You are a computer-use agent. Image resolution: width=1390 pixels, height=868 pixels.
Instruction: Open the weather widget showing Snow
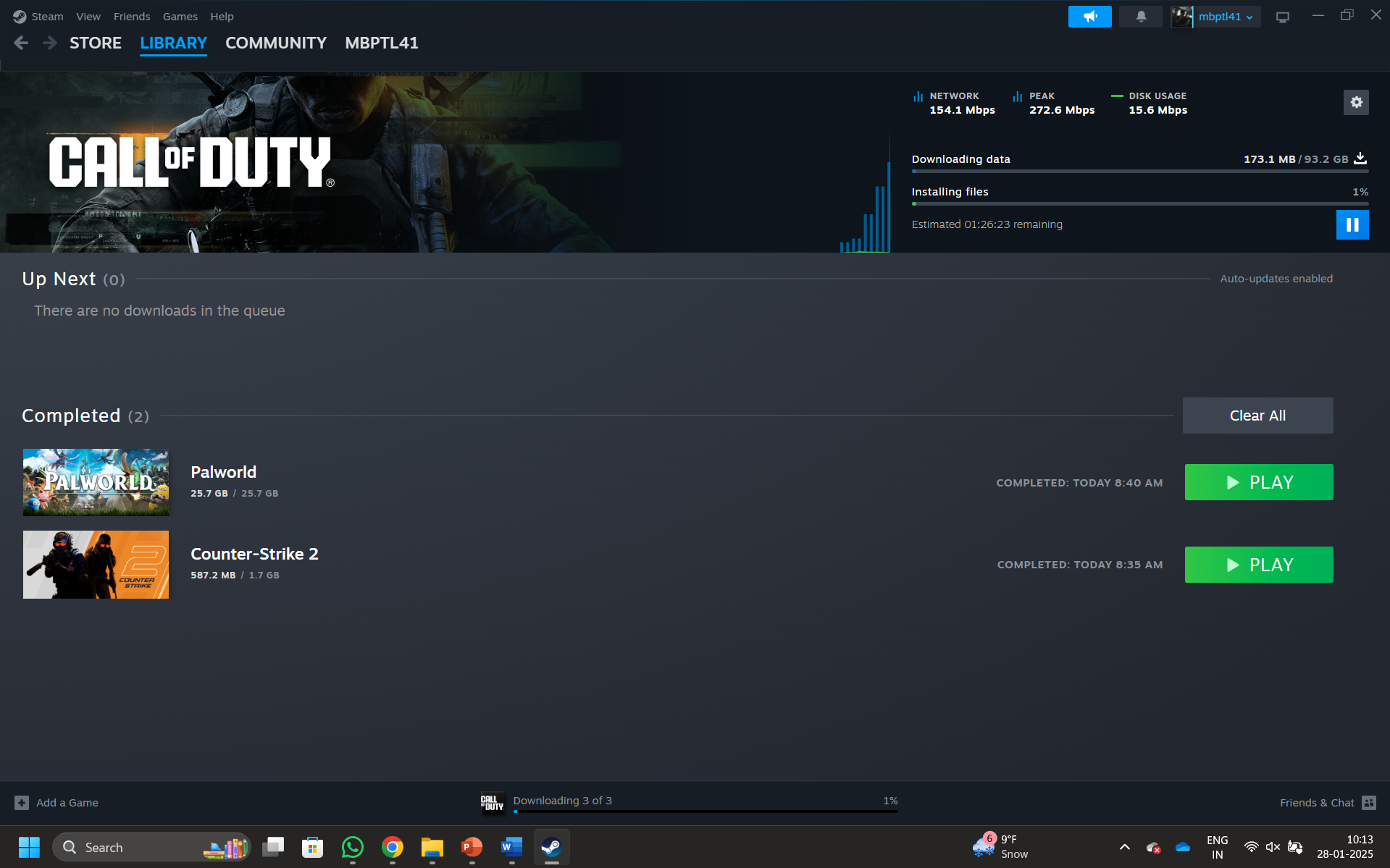pos(1000,846)
